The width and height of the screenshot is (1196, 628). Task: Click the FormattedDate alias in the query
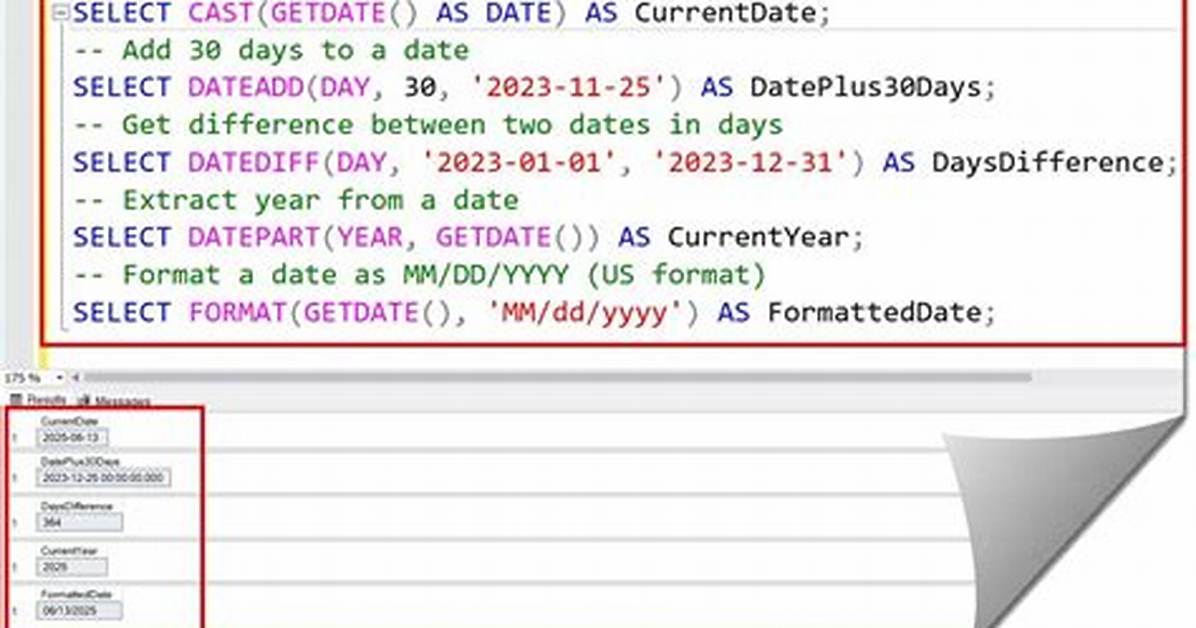click(873, 312)
